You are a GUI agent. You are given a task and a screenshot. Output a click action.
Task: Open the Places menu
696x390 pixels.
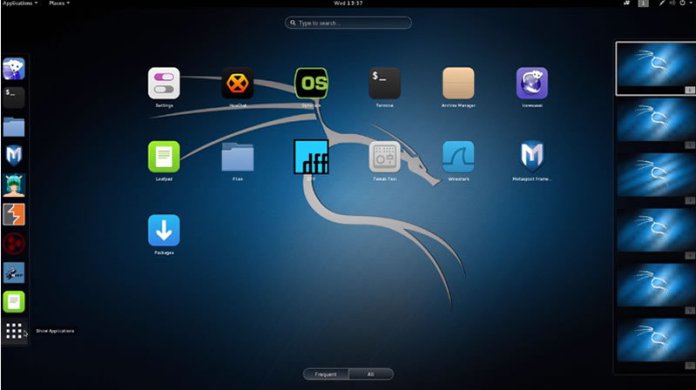[59, 3]
